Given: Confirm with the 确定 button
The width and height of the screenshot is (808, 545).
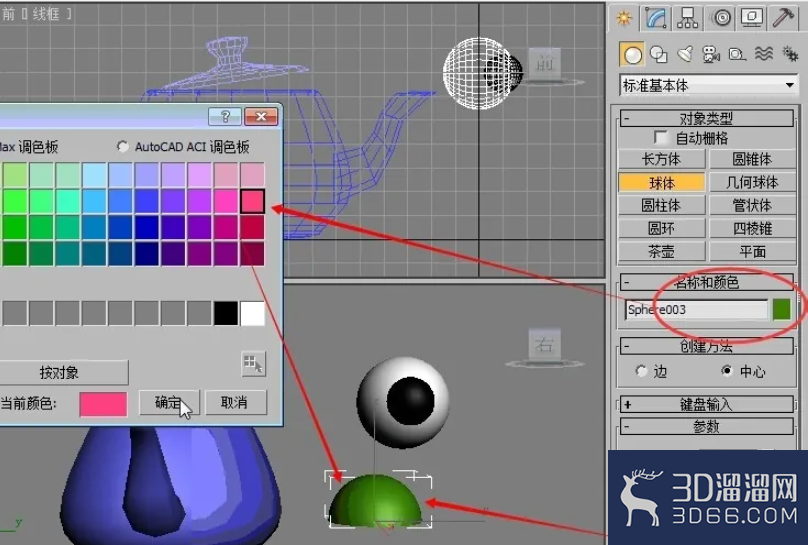Looking at the screenshot, I should click(169, 402).
